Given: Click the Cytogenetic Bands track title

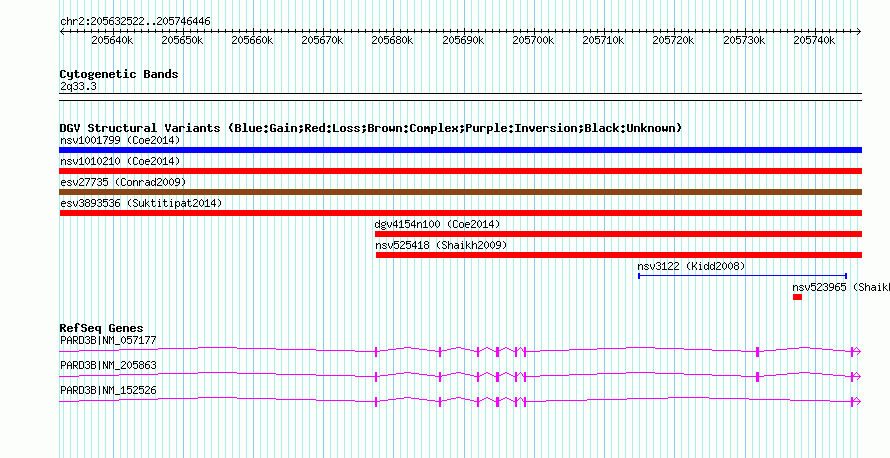Looking at the screenshot, I should click(119, 74).
